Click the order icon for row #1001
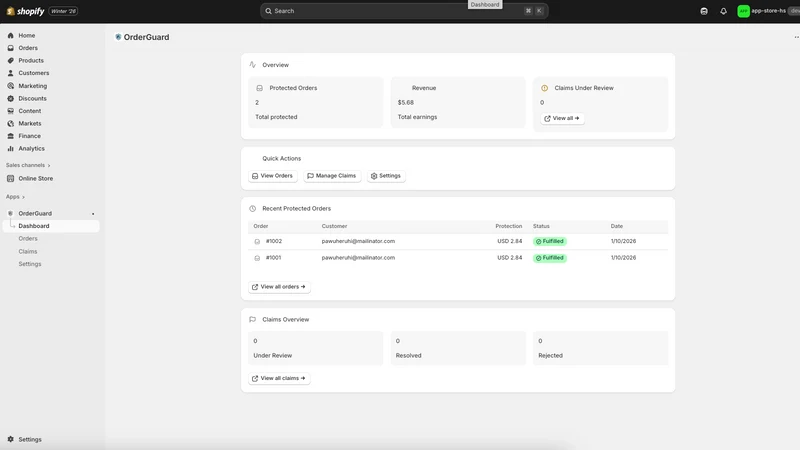This screenshot has width=800, height=450. click(257, 258)
